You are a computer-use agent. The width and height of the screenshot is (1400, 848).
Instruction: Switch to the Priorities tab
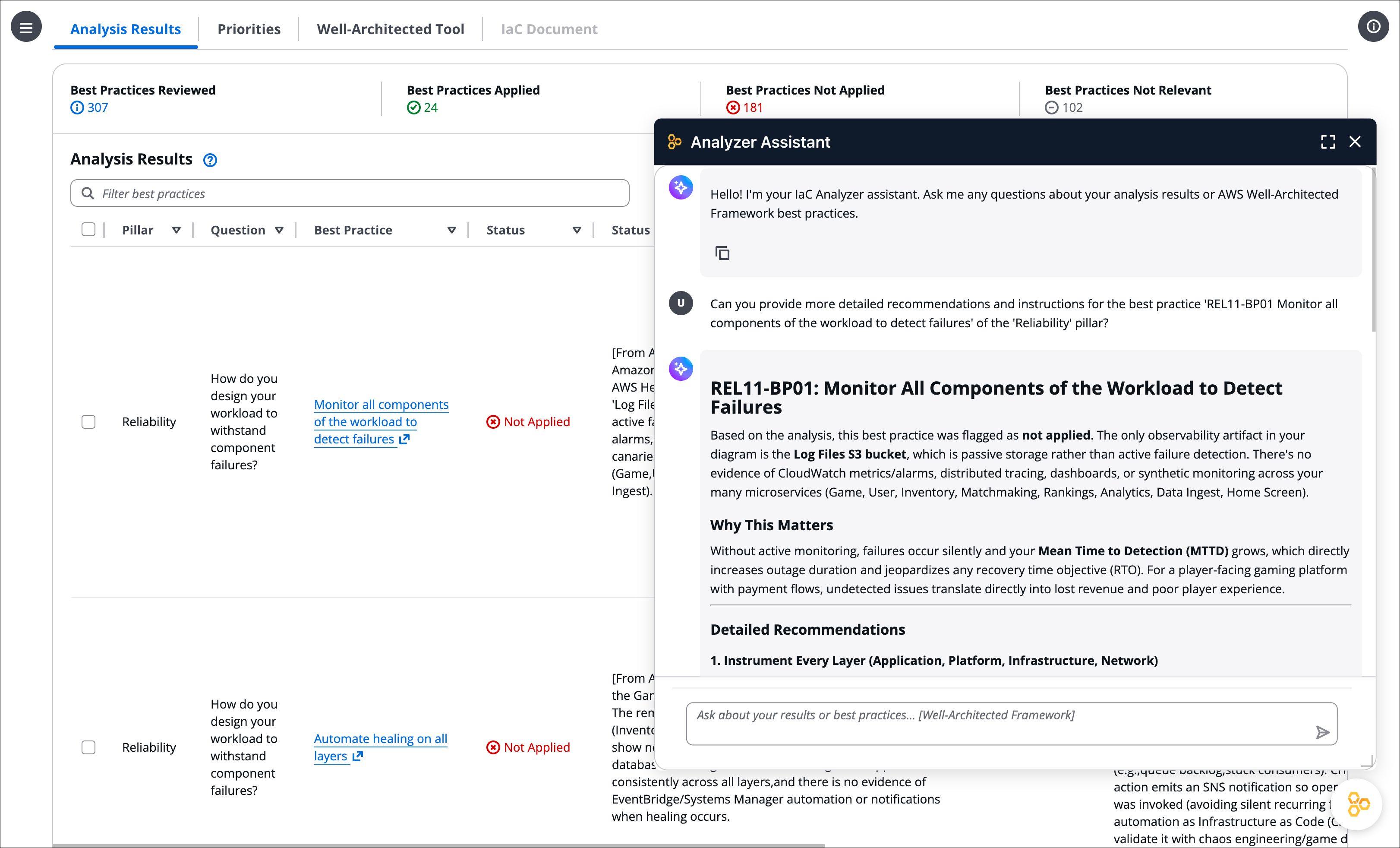[249, 29]
